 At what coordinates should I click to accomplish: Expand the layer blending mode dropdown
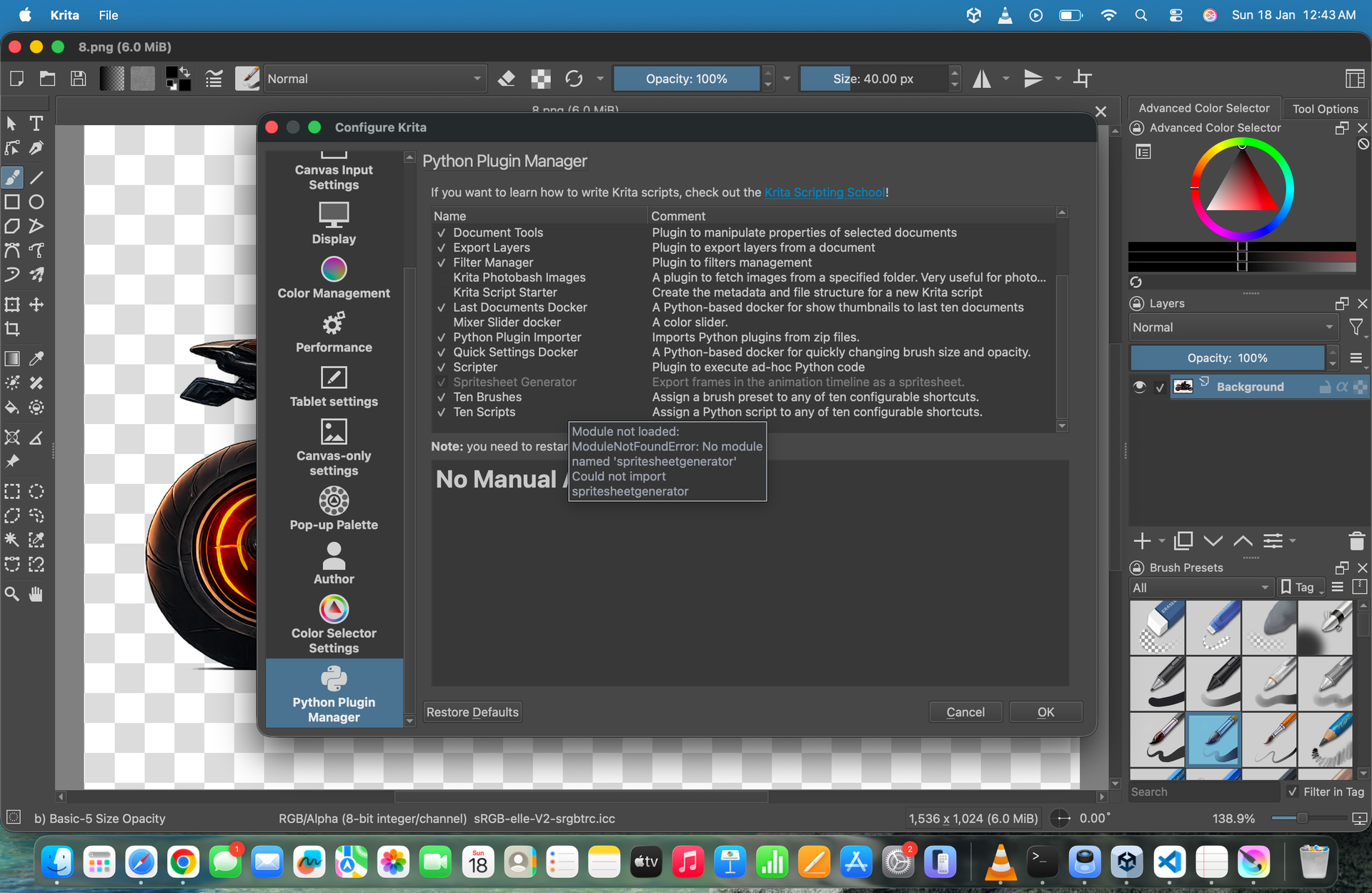(1233, 327)
